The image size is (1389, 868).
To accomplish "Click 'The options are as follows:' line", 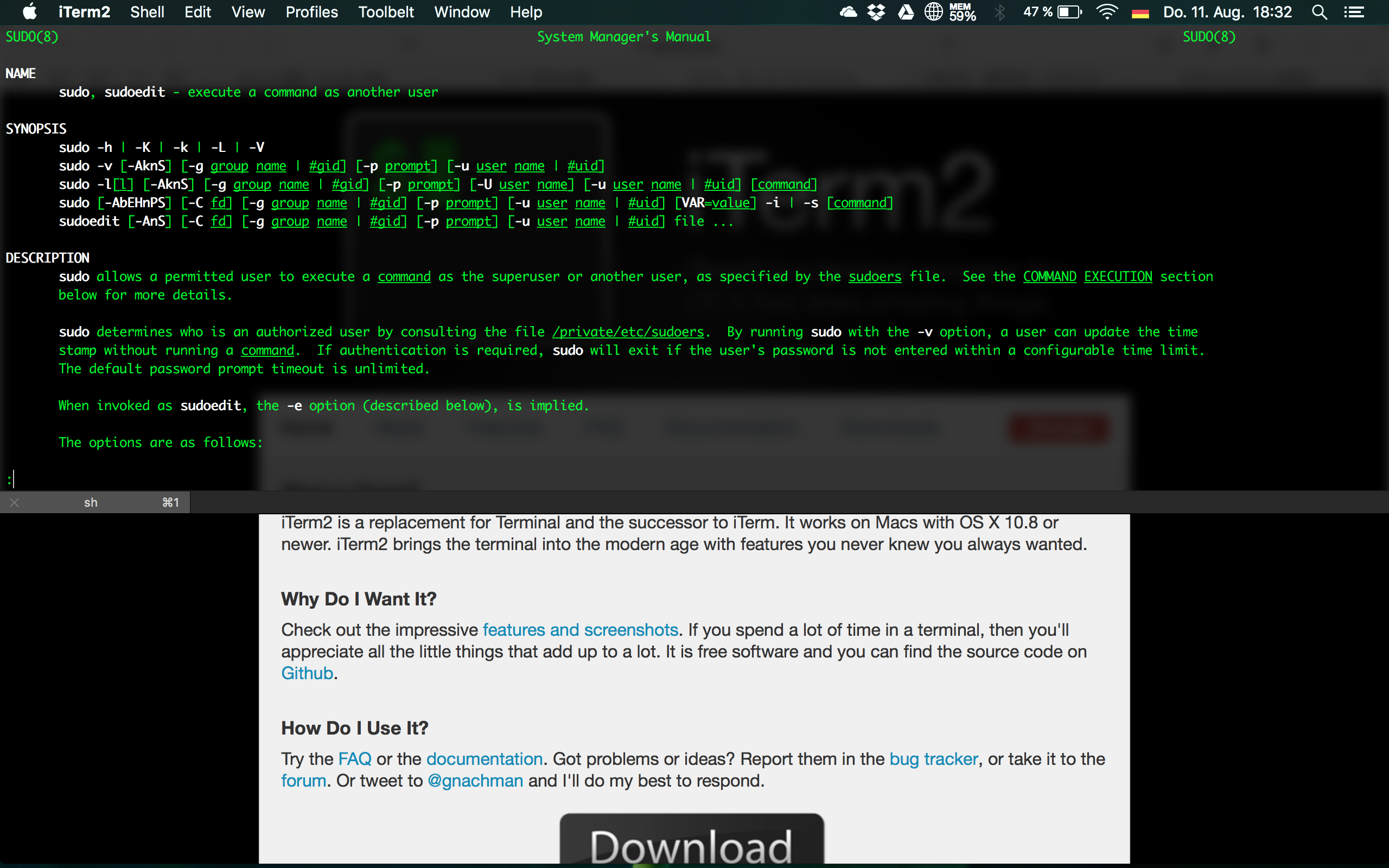I will [x=161, y=443].
